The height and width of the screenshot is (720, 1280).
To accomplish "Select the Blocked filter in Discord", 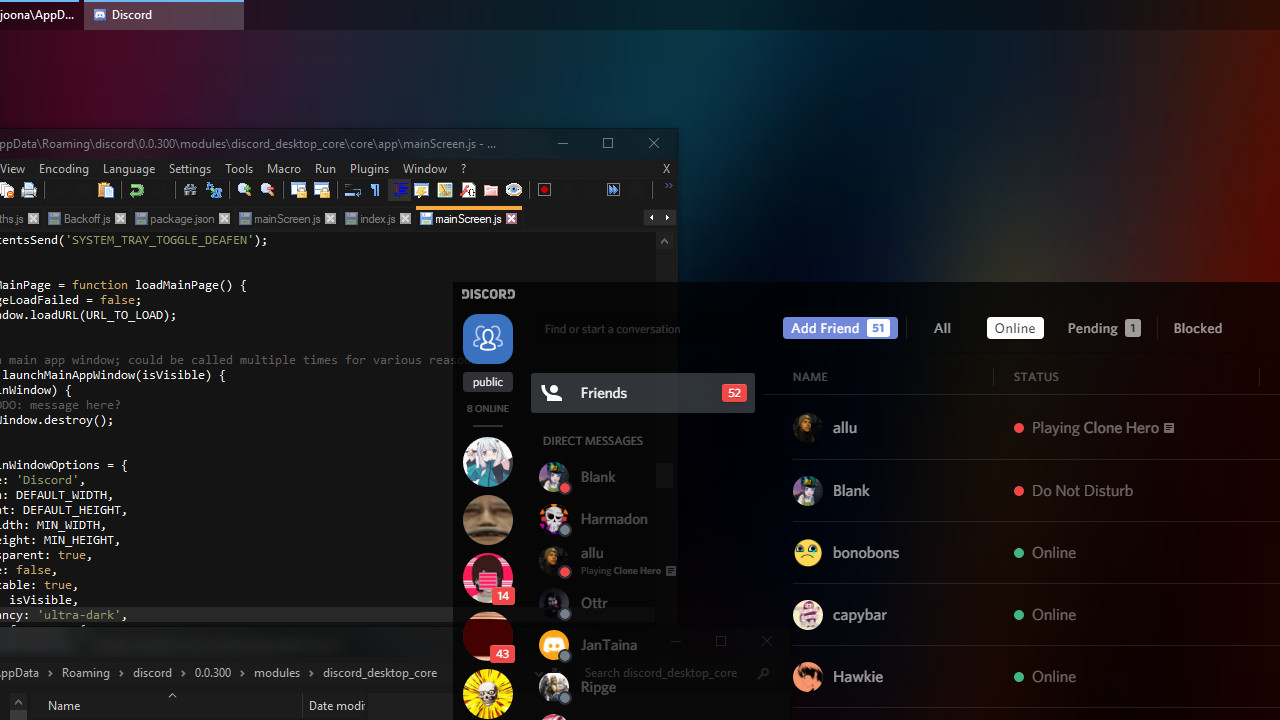I will [x=1197, y=328].
